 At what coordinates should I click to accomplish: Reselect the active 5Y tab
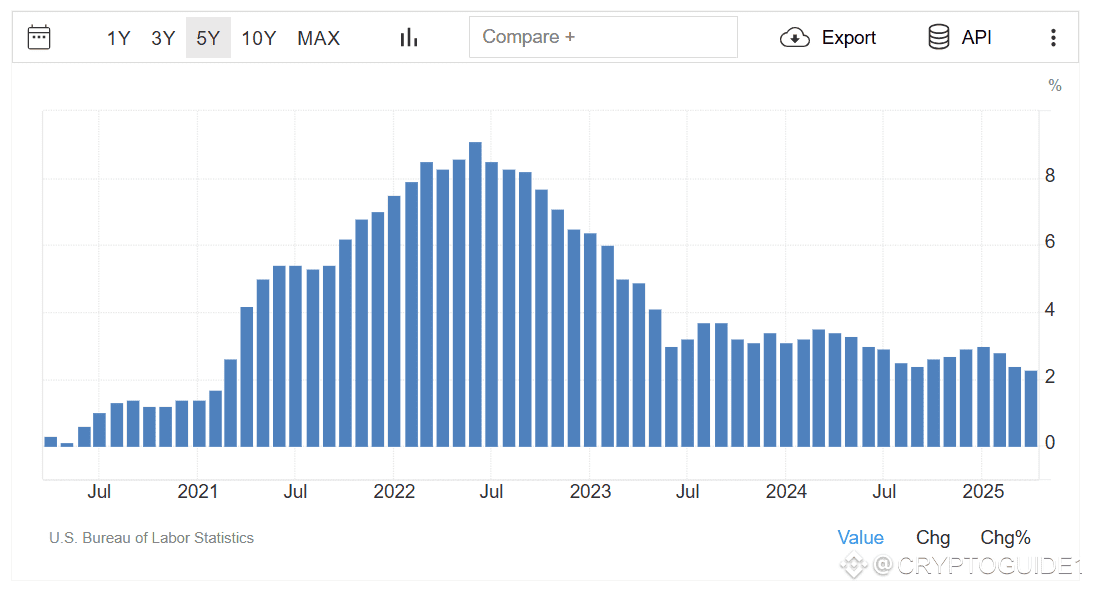208,37
